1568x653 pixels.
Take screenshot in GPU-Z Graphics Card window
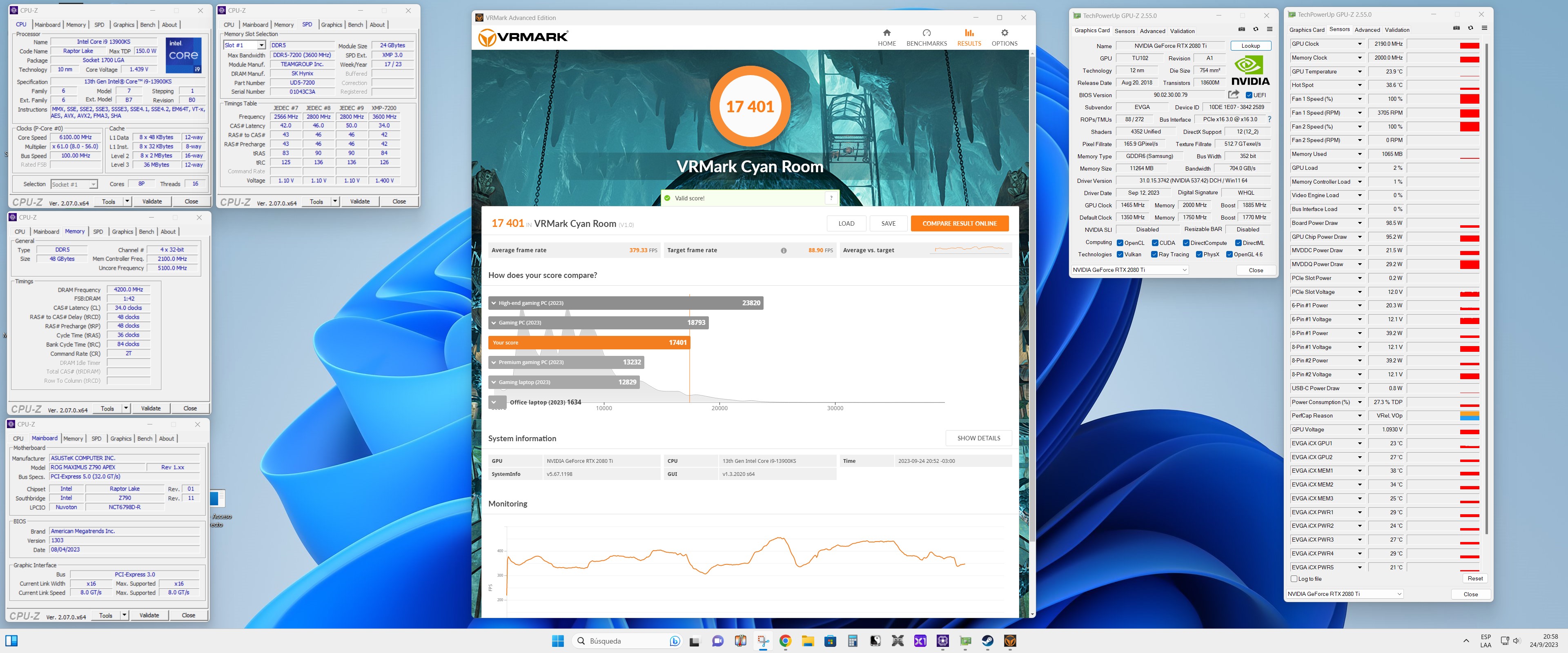1242,29
